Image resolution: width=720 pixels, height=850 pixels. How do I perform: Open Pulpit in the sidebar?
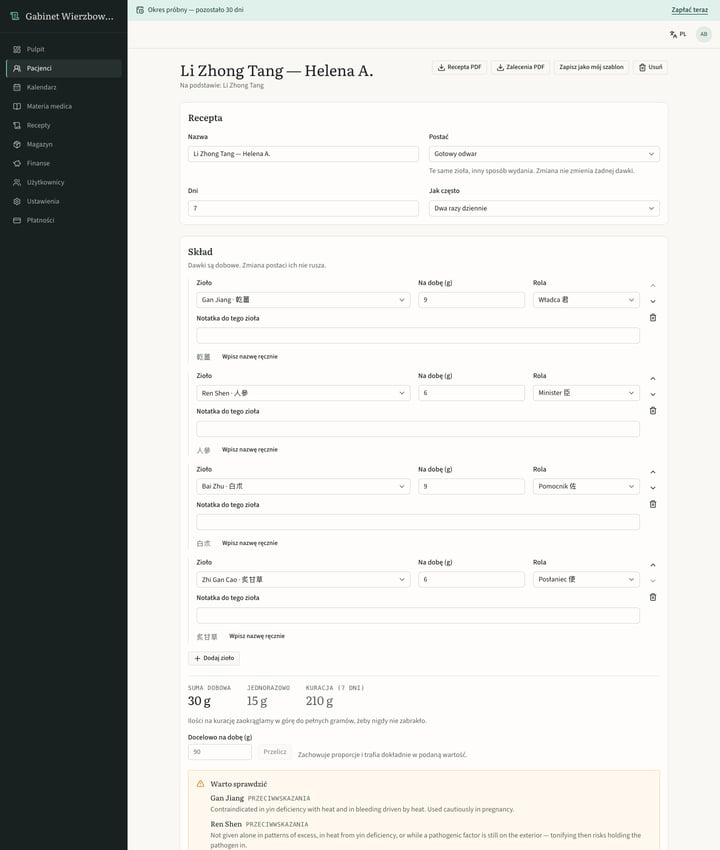click(x=63, y=49)
